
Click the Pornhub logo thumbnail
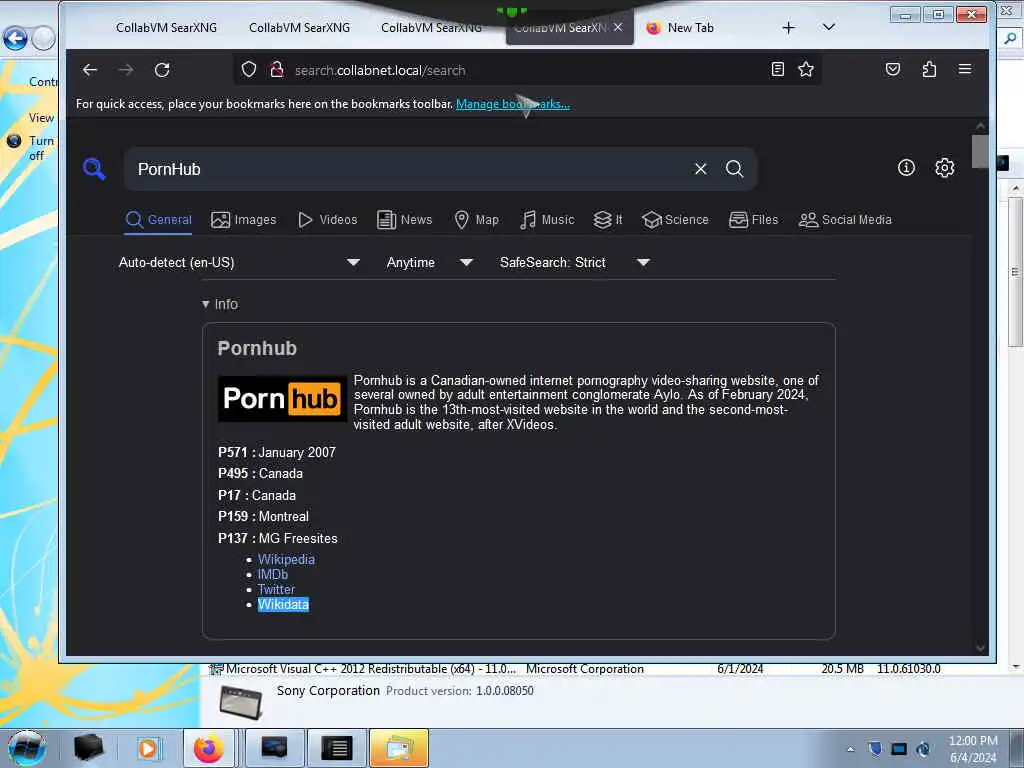pyautogui.click(x=282, y=398)
